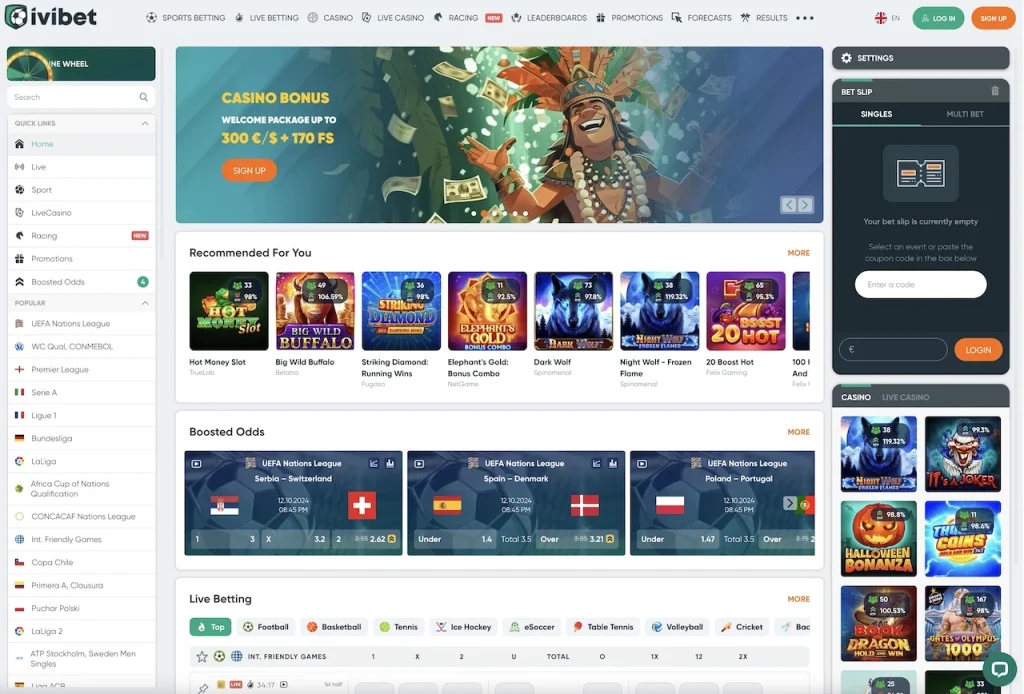1024x694 pixels.
Task: Click the language flag selector EN
Action: 887,18
